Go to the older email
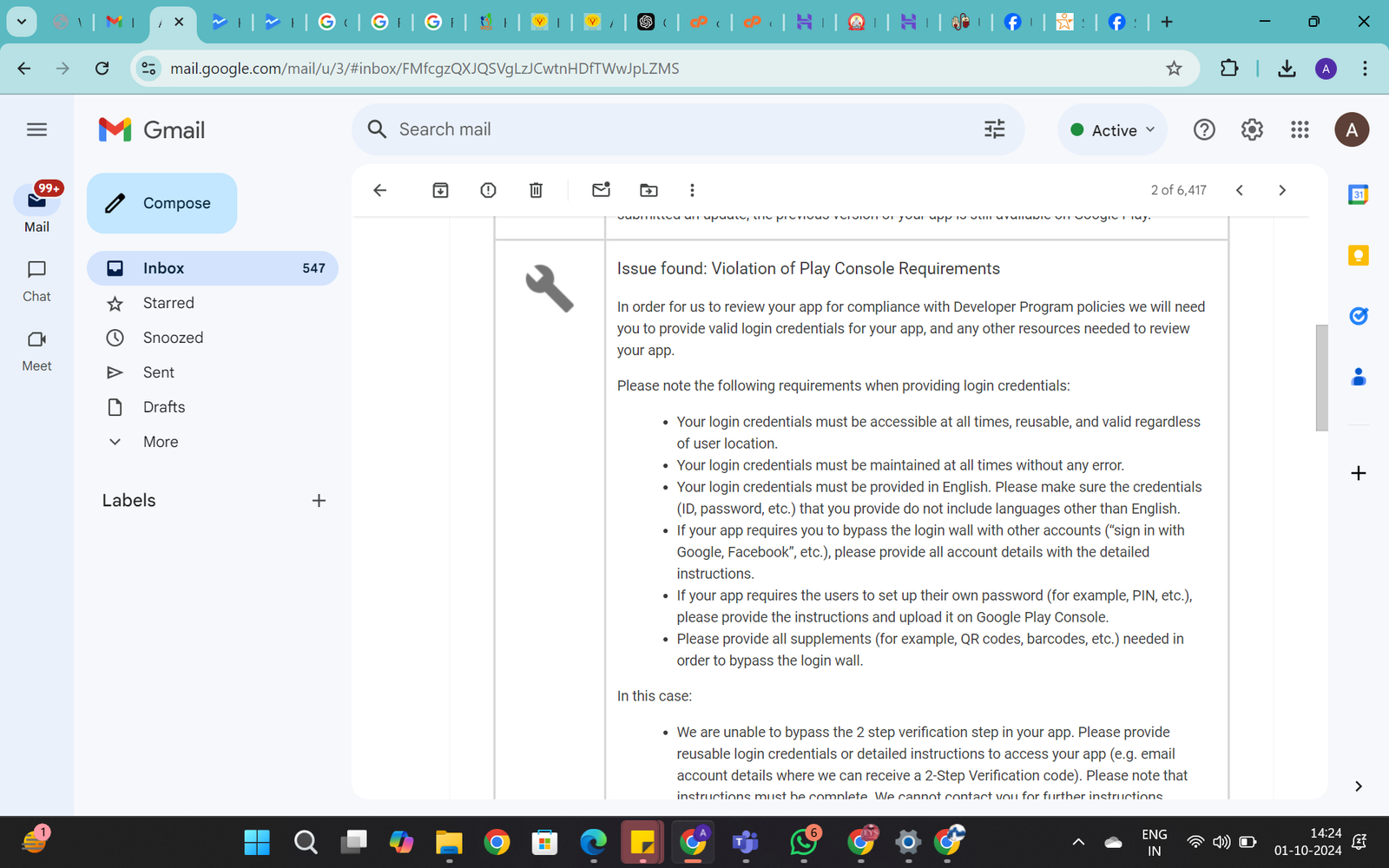 pyautogui.click(x=1282, y=190)
